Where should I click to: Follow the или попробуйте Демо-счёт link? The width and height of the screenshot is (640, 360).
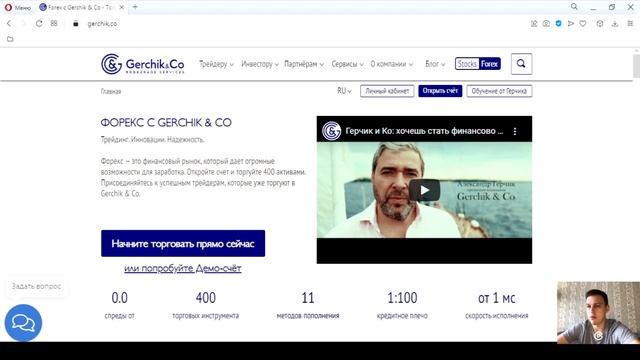183,268
